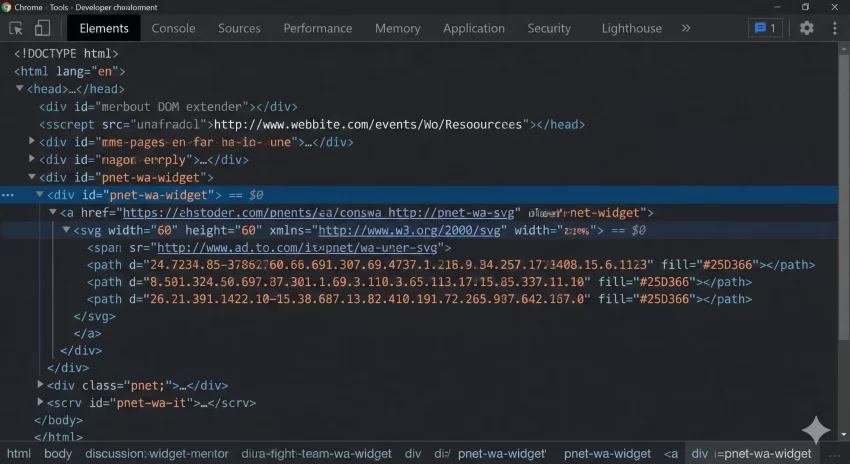Show more tabs with the double-chevron
Screen dimensions: 850x464
(686, 28)
